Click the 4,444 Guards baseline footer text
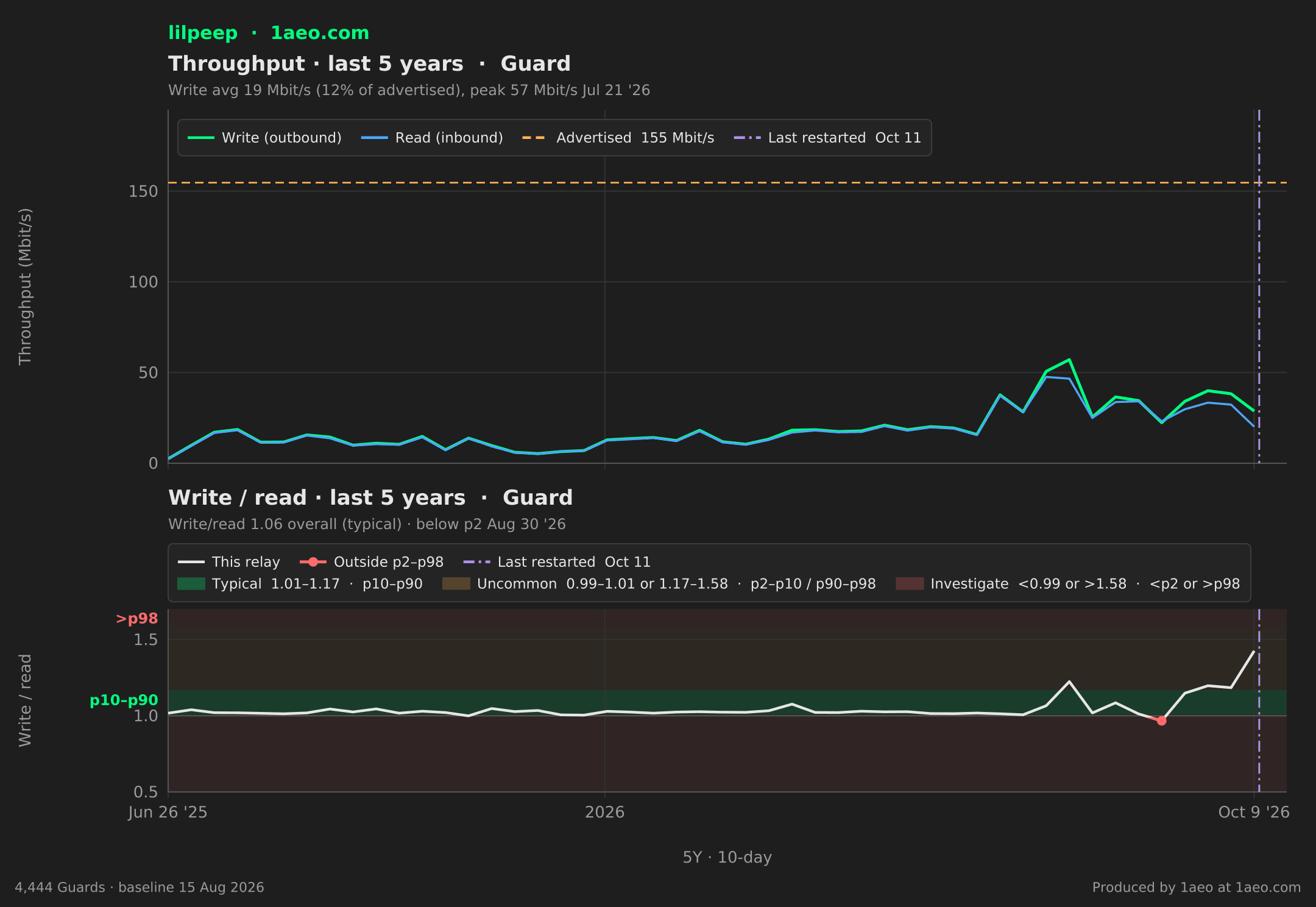The image size is (1316, 907). 140,887
